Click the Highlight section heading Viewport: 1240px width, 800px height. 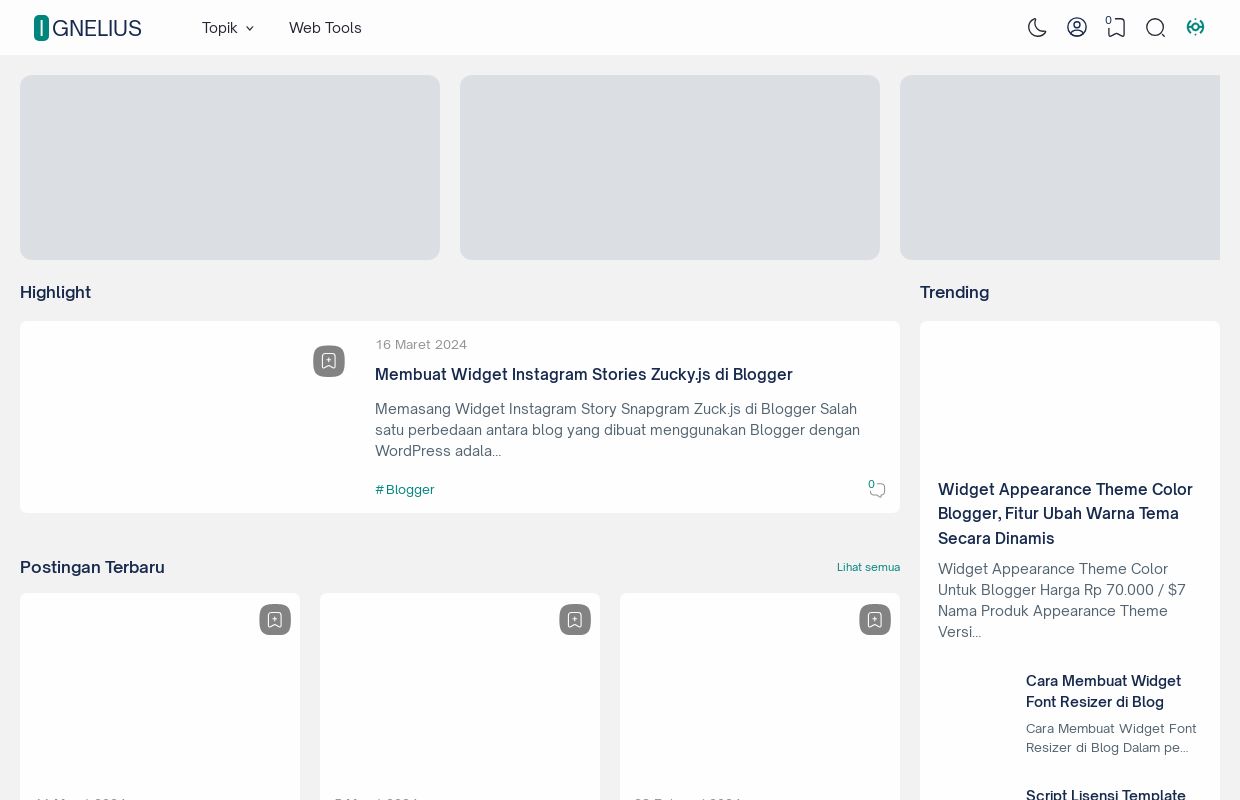[56, 292]
